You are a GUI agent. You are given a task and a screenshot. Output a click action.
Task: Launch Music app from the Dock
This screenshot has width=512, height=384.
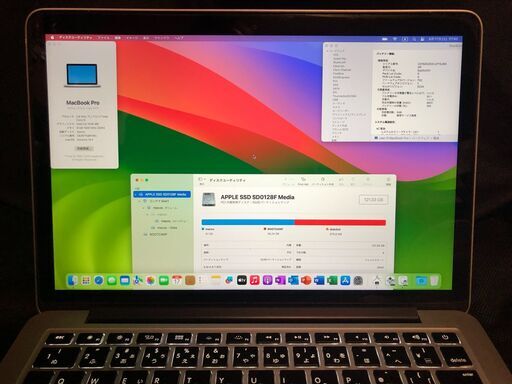pos(255,281)
